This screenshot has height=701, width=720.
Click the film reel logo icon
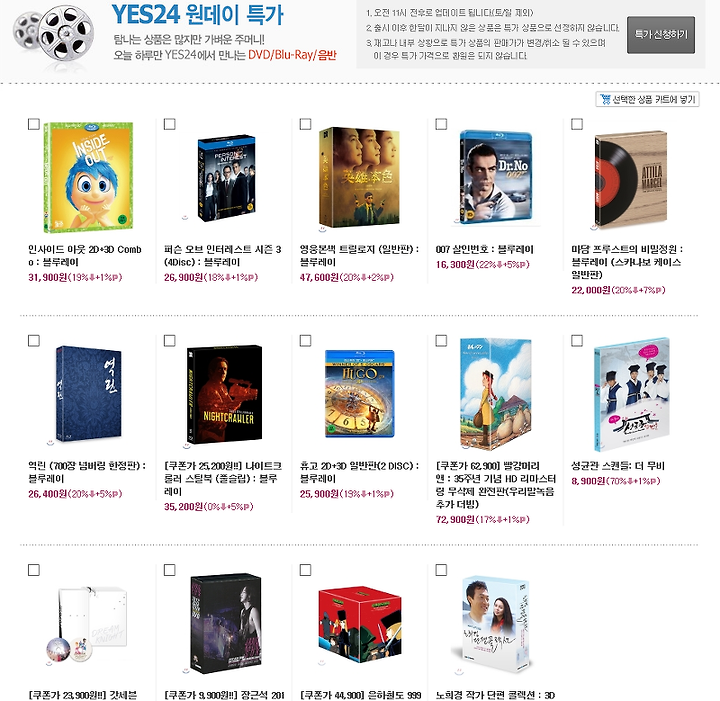coord(53,37)
